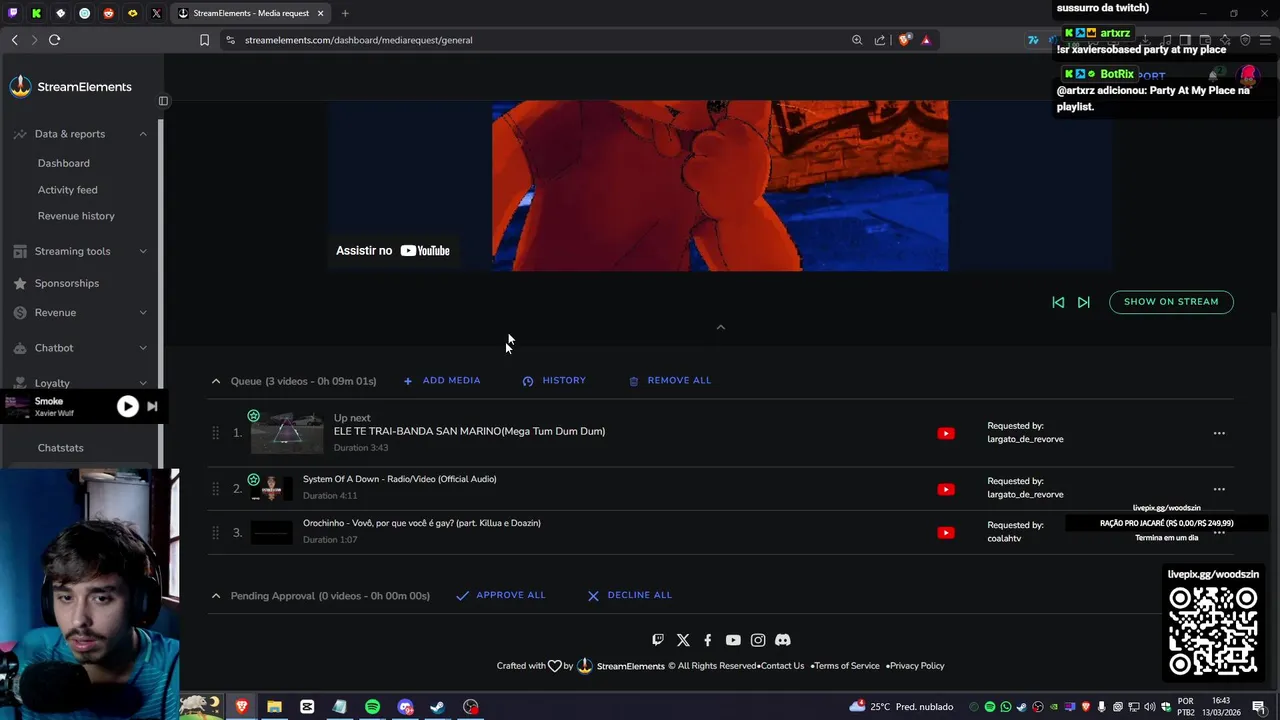Open queue HISTORY
The image size is (1280, 720).
point(554,381)
